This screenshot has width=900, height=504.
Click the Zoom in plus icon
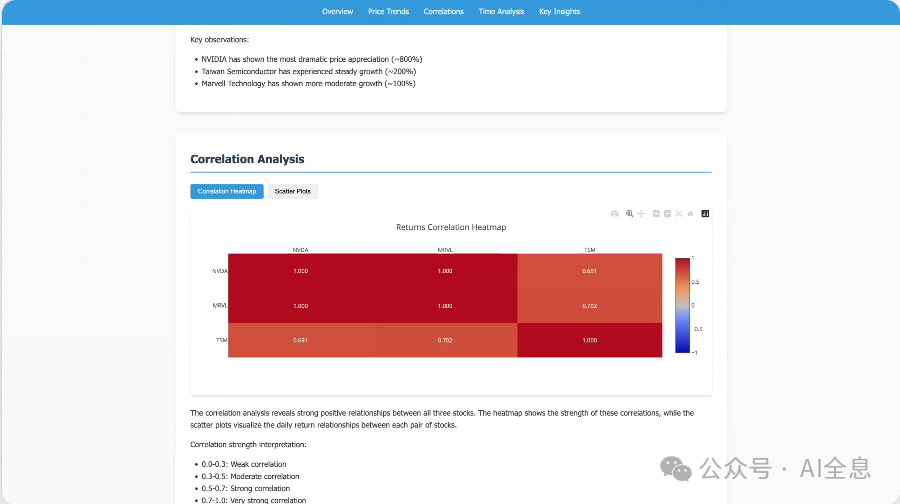(656, 214)
